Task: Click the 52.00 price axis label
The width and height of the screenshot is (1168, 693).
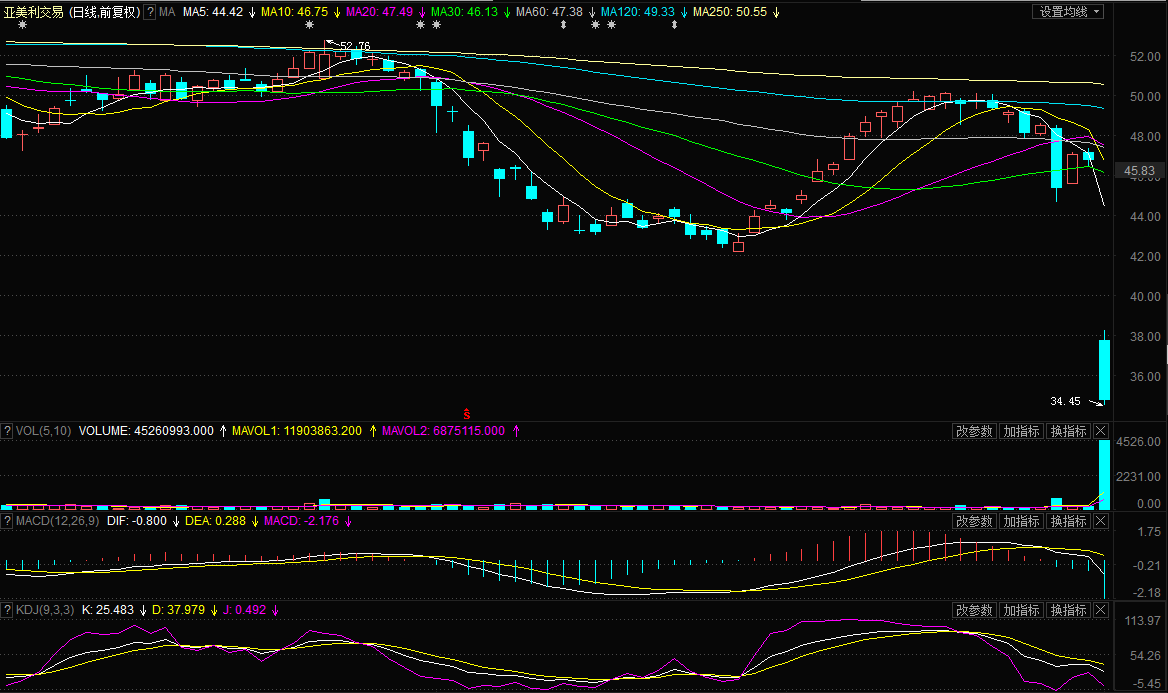Action: [1145, 57]
